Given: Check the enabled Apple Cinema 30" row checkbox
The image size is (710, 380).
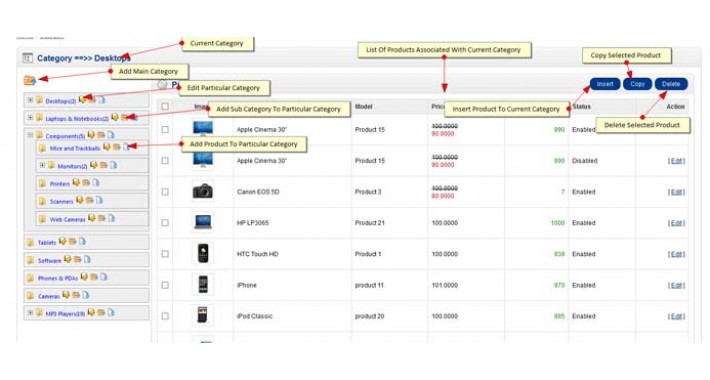Looking at the screenshot, I should [x=165, y=130].
